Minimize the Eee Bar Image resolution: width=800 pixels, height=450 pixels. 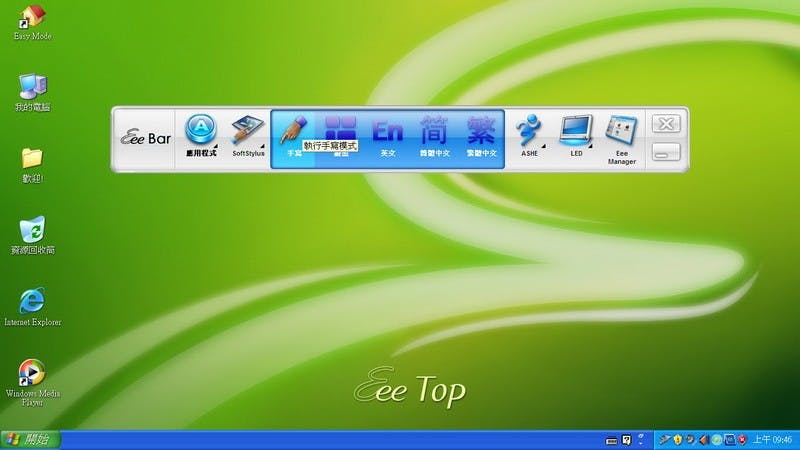click(666, 152)
